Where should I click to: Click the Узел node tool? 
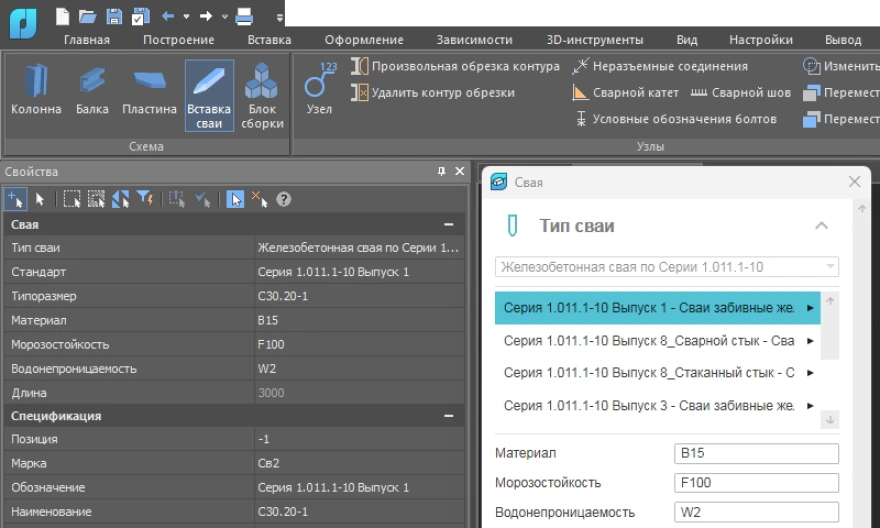click(x=320, y=88)
